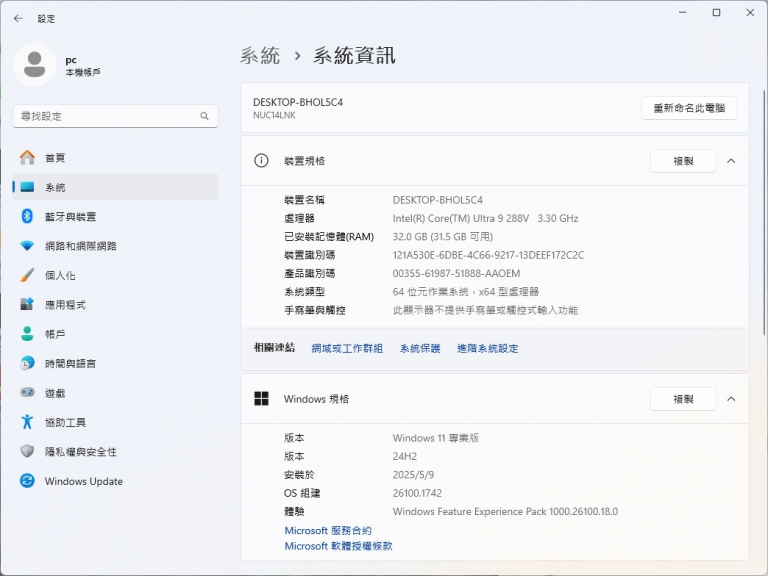Click the OS build value 26100.1742
The image size is (768, 576).
click(417, 493)
